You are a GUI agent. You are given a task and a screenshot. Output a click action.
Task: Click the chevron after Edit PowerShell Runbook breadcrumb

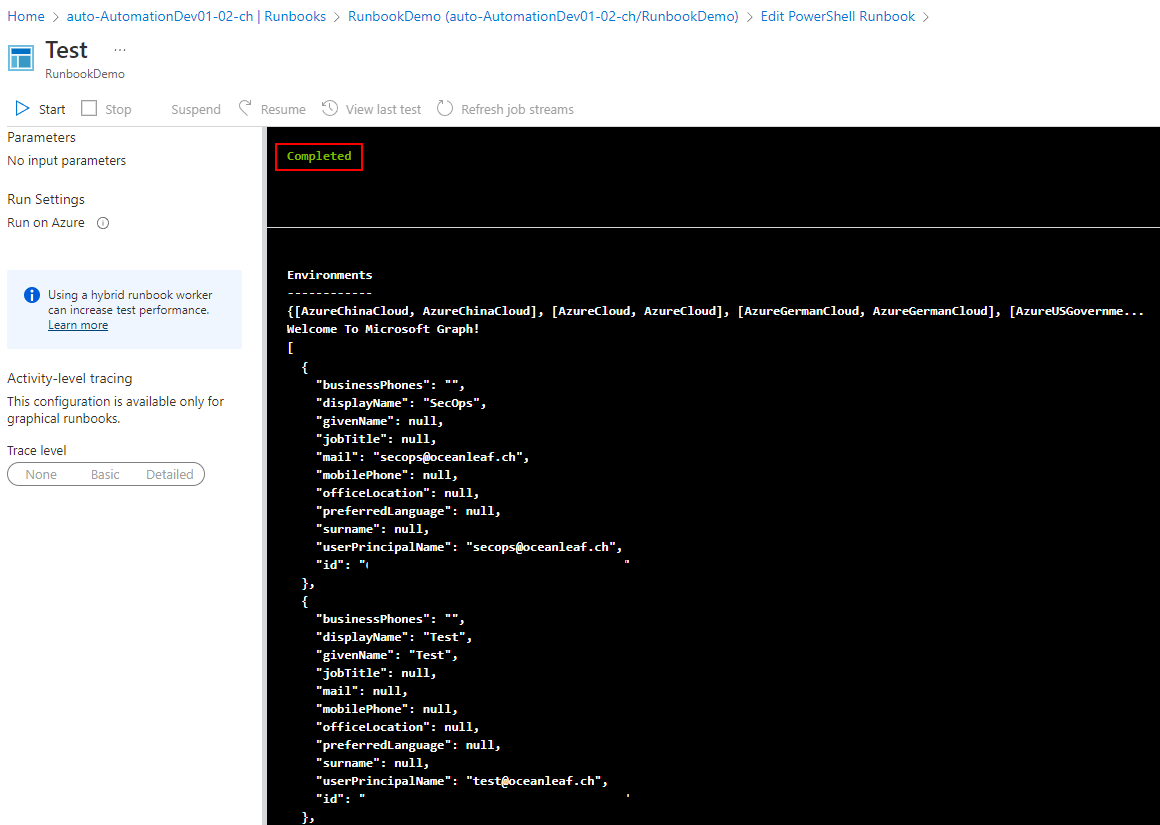pyautogui.click(x=925, y=16)
